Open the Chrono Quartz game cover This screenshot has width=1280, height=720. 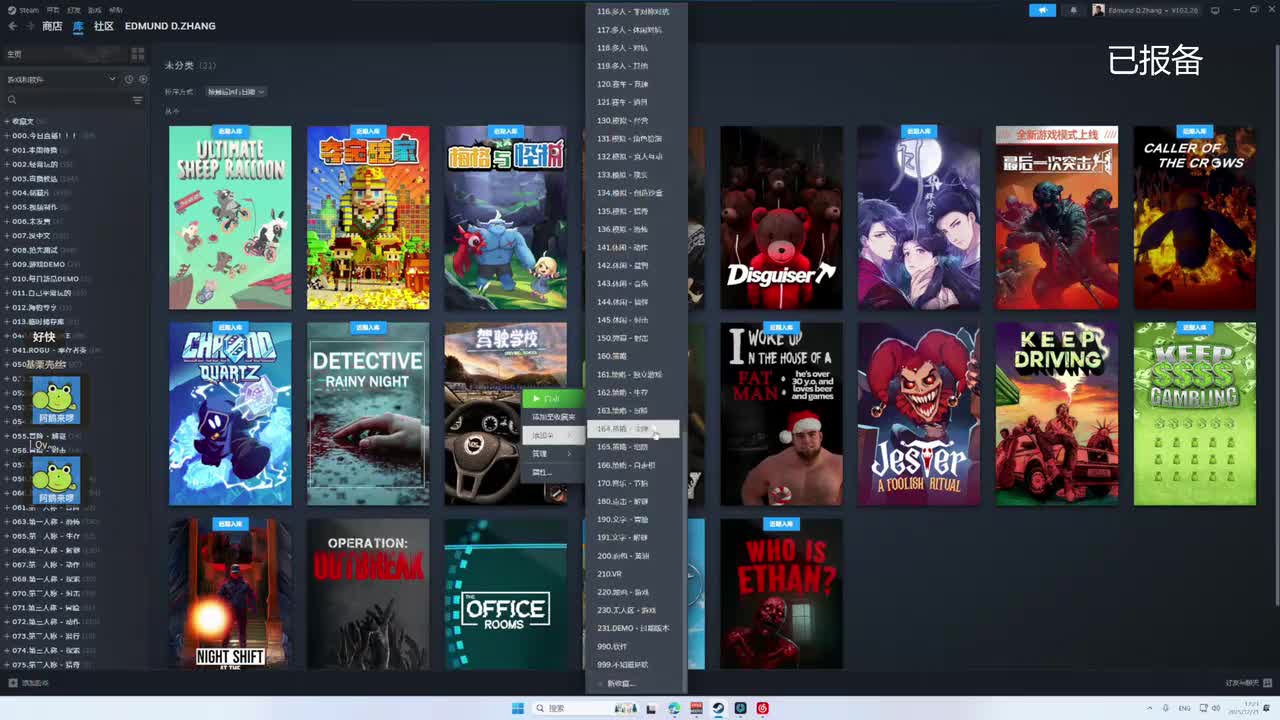coord(230,414)
